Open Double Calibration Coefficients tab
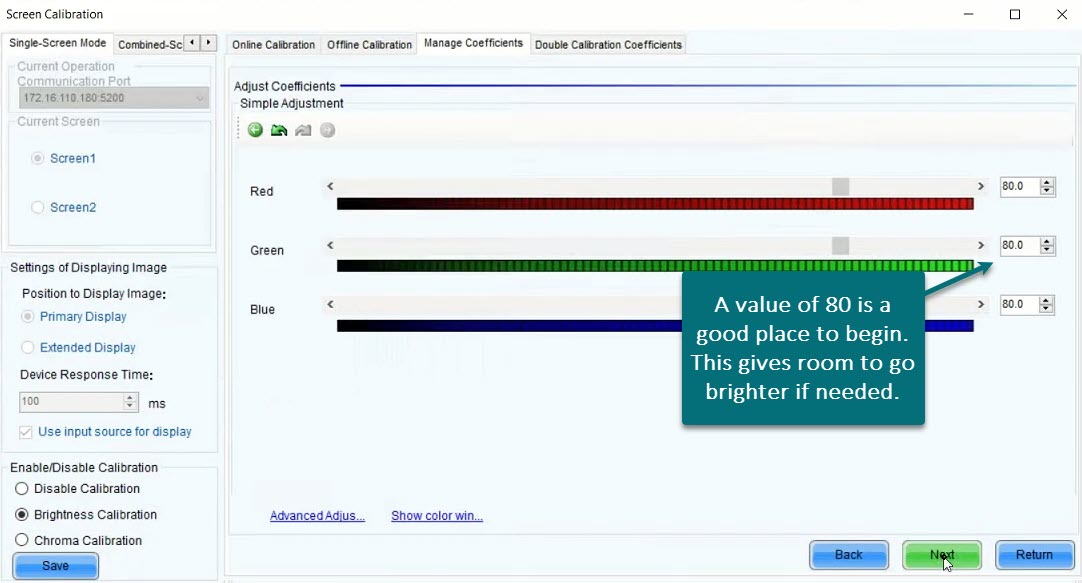The image size is (1082, 583). tap(608, 45)
